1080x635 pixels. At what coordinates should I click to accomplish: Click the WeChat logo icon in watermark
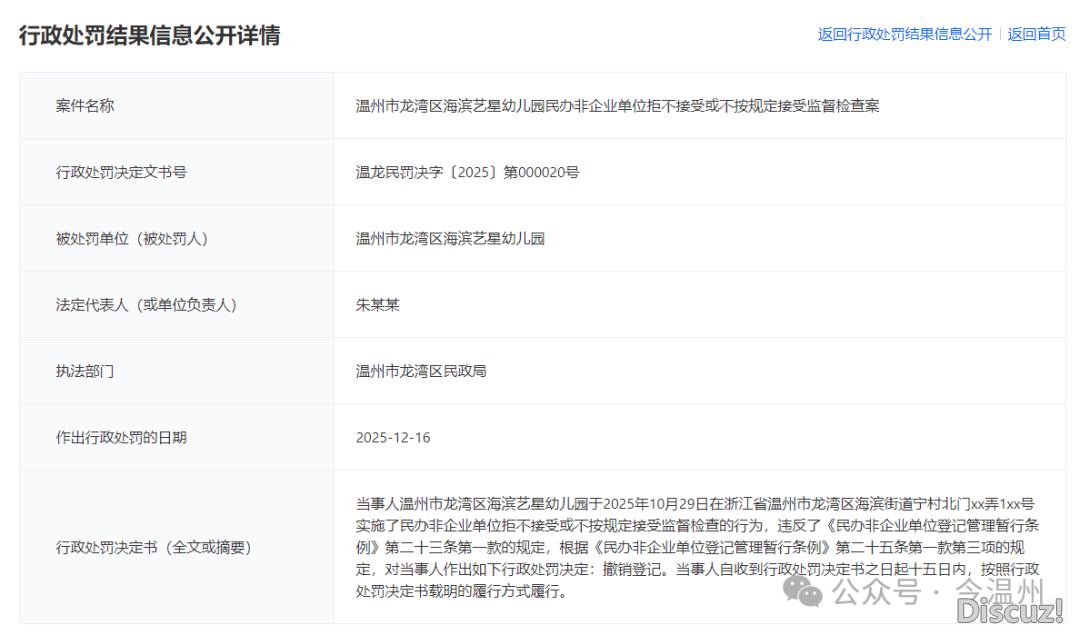tap(803, 591)
